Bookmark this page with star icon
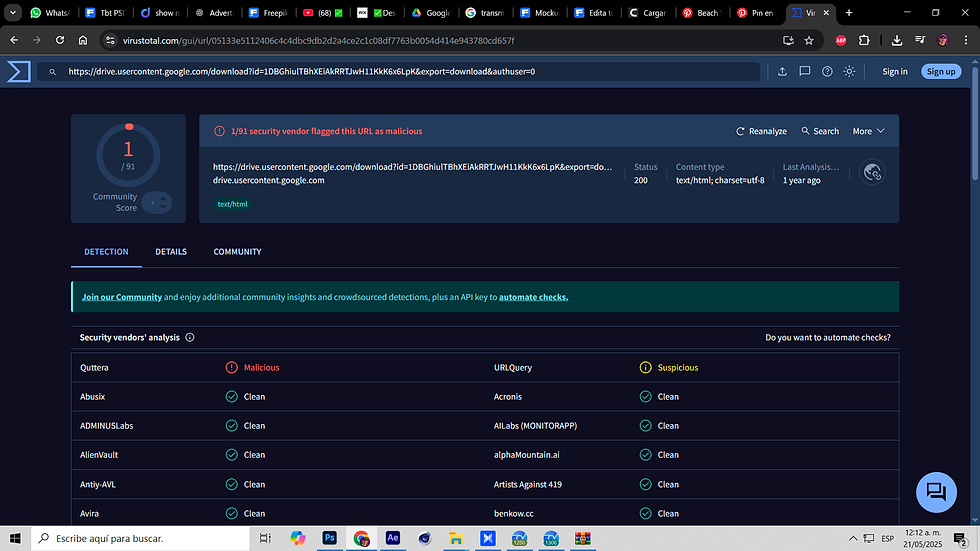The height and width of the screenshot is (551, 980). coord(809,40)
